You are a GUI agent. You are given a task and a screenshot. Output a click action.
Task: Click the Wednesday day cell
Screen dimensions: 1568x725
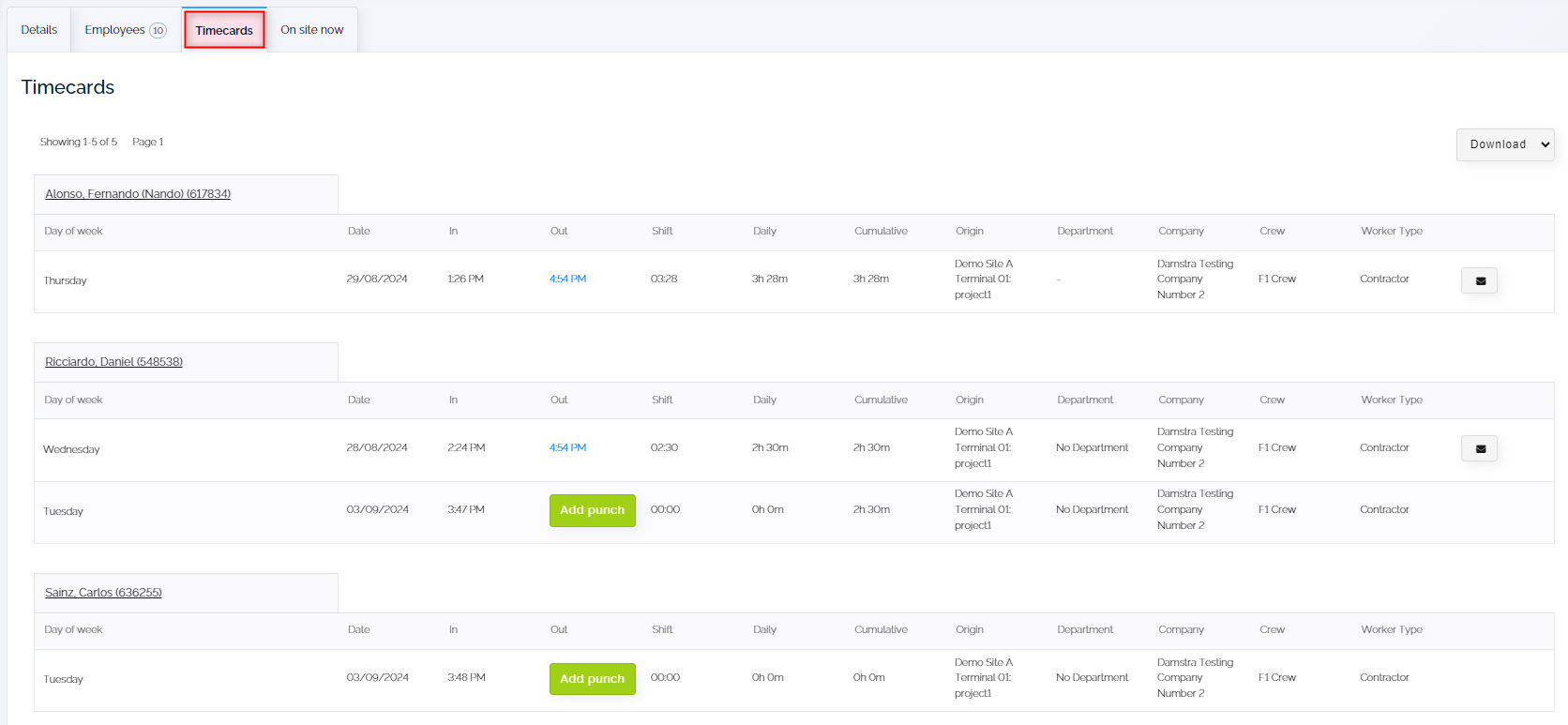(71, 450)
